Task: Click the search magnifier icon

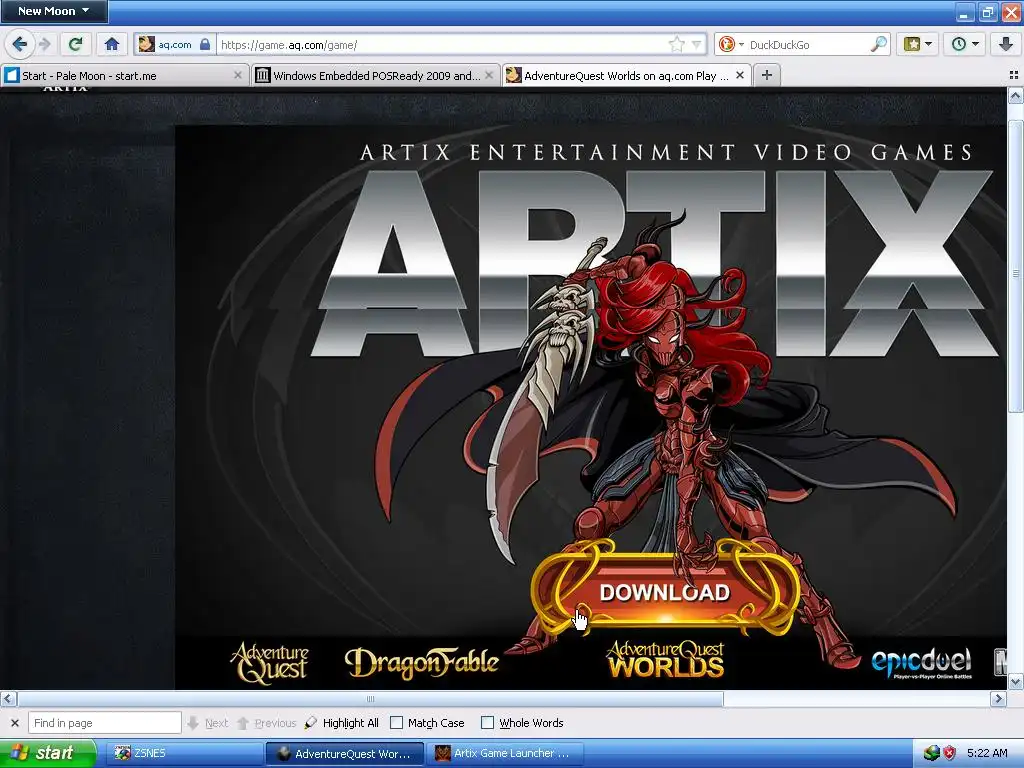Action: tap(879, 44)
